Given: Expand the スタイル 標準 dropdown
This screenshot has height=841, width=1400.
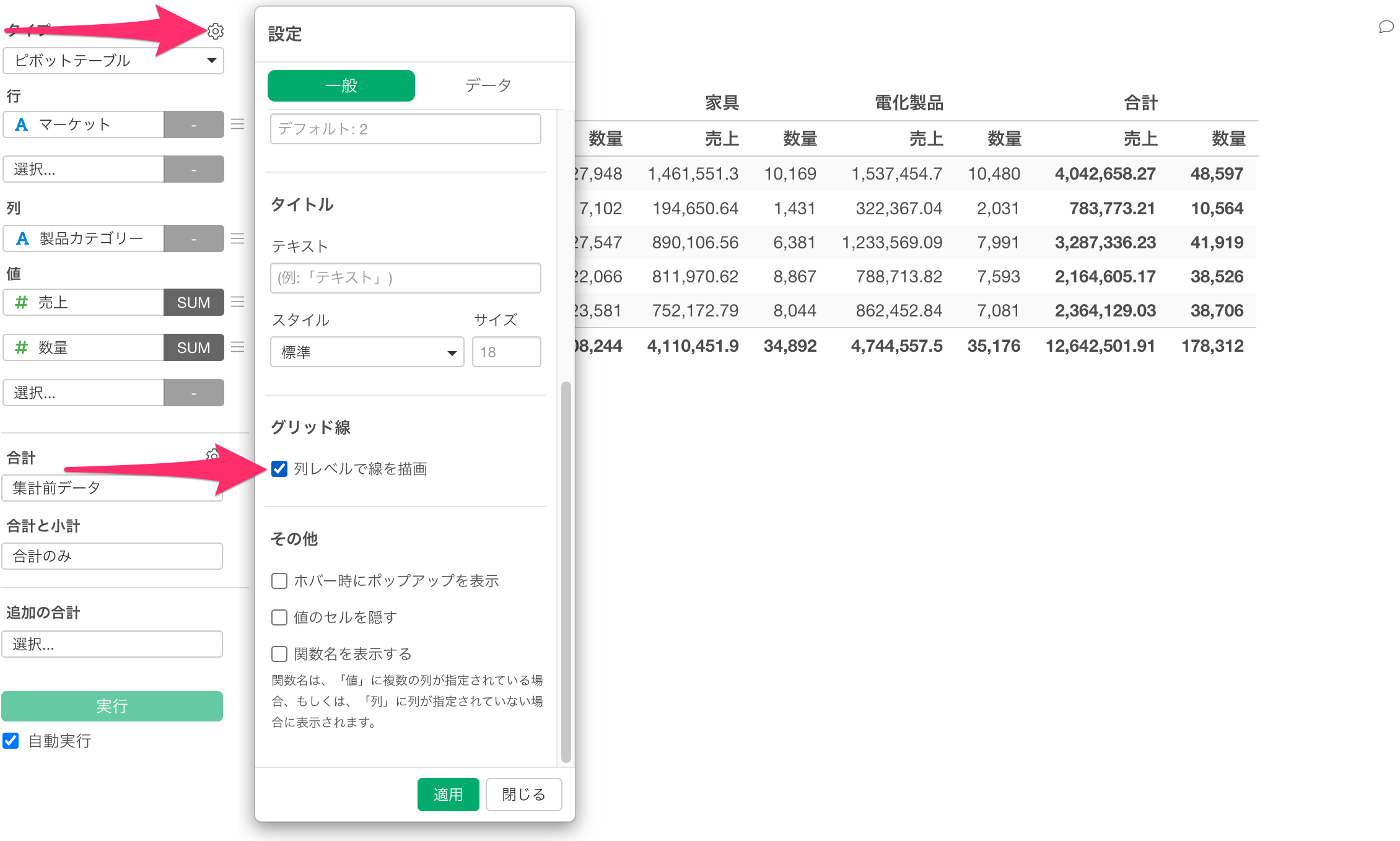Looking at the screenshot, I should coord(367,352).
